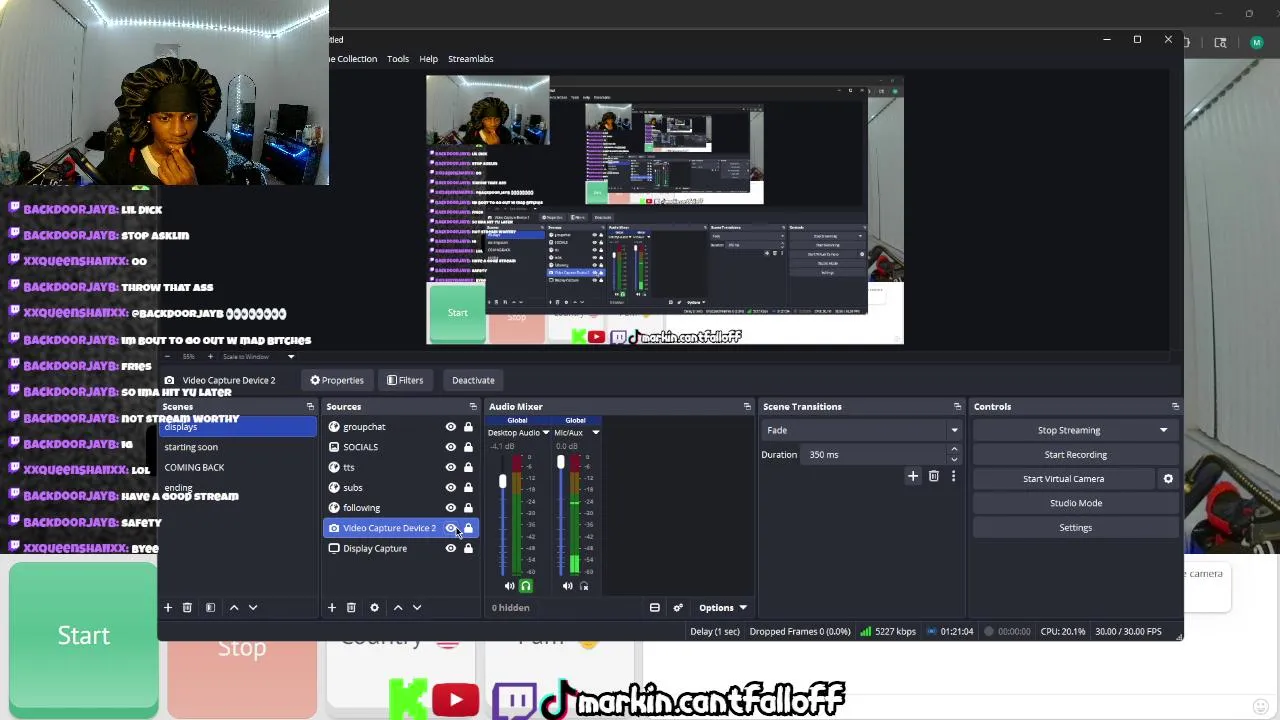Open Desktop Audio source dropdown
Image resolution: width=1280 pixels, height=720 pixels.
546,433
